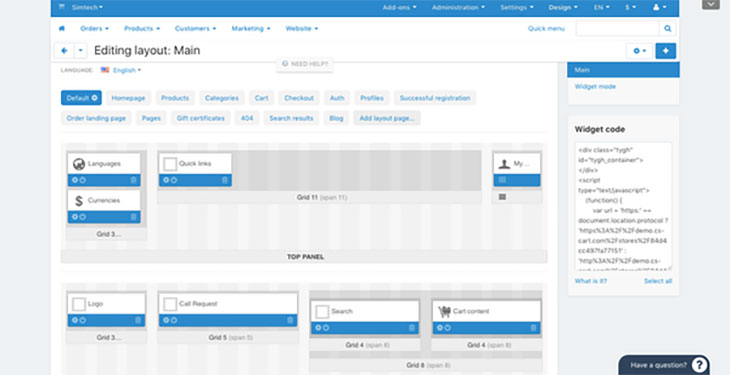Toggle Cart content block on/off power icon
The image size is (730, 375).
[x=448, y=327]
